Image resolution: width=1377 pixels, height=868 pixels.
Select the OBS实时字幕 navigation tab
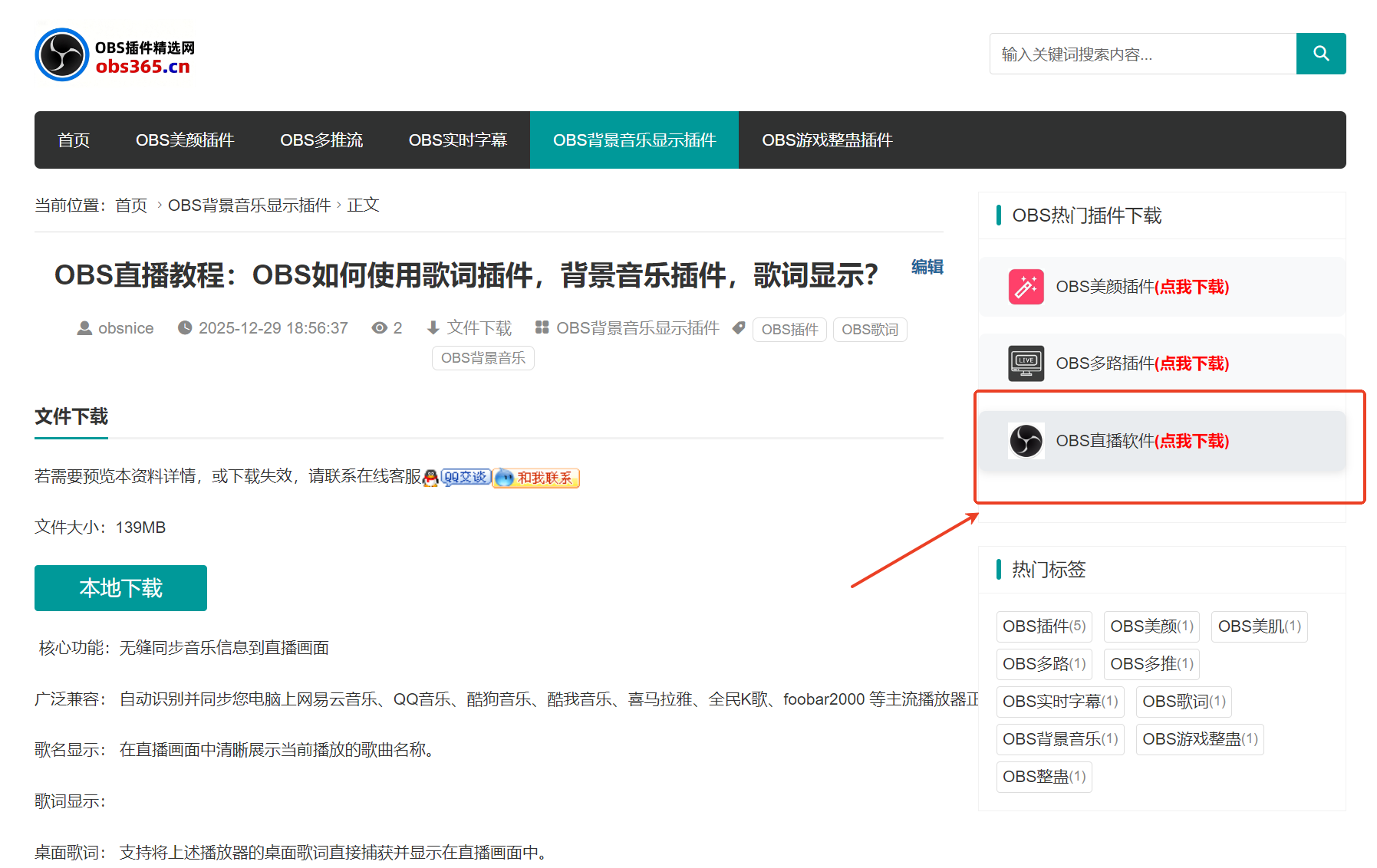tap(457, 140)
